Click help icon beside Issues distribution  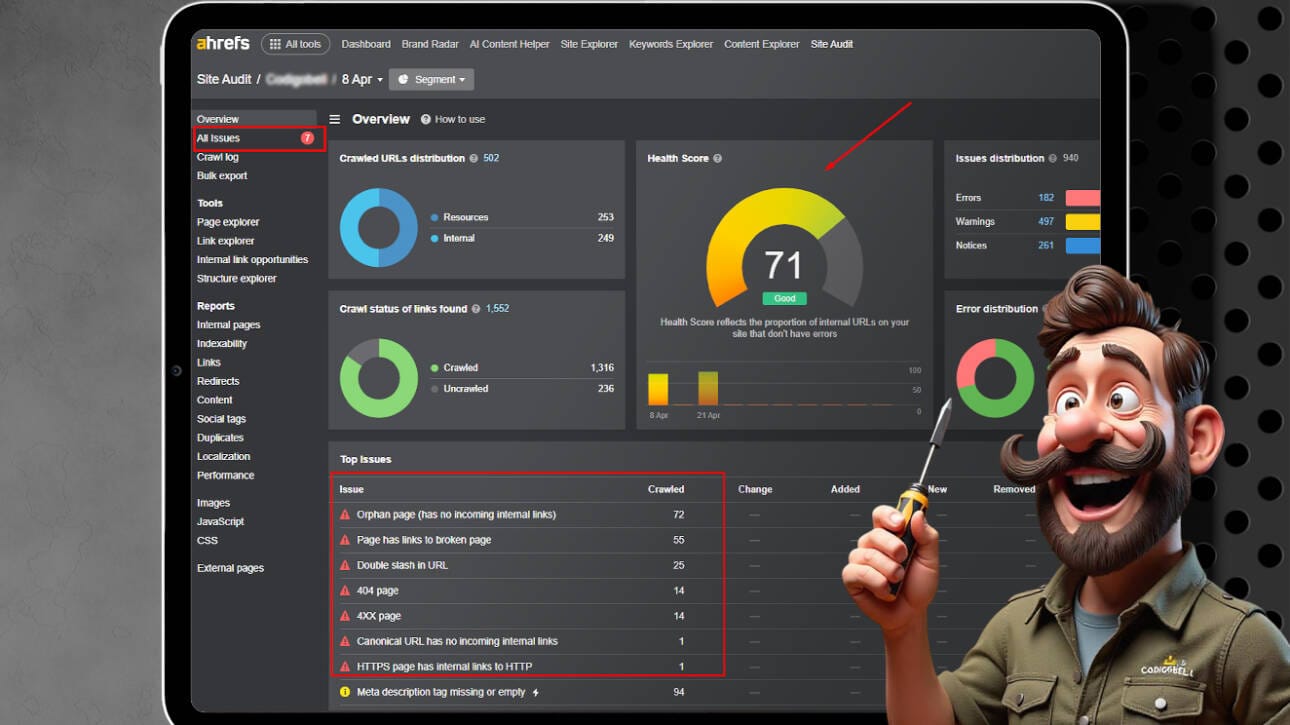[x=1053, y=158]
